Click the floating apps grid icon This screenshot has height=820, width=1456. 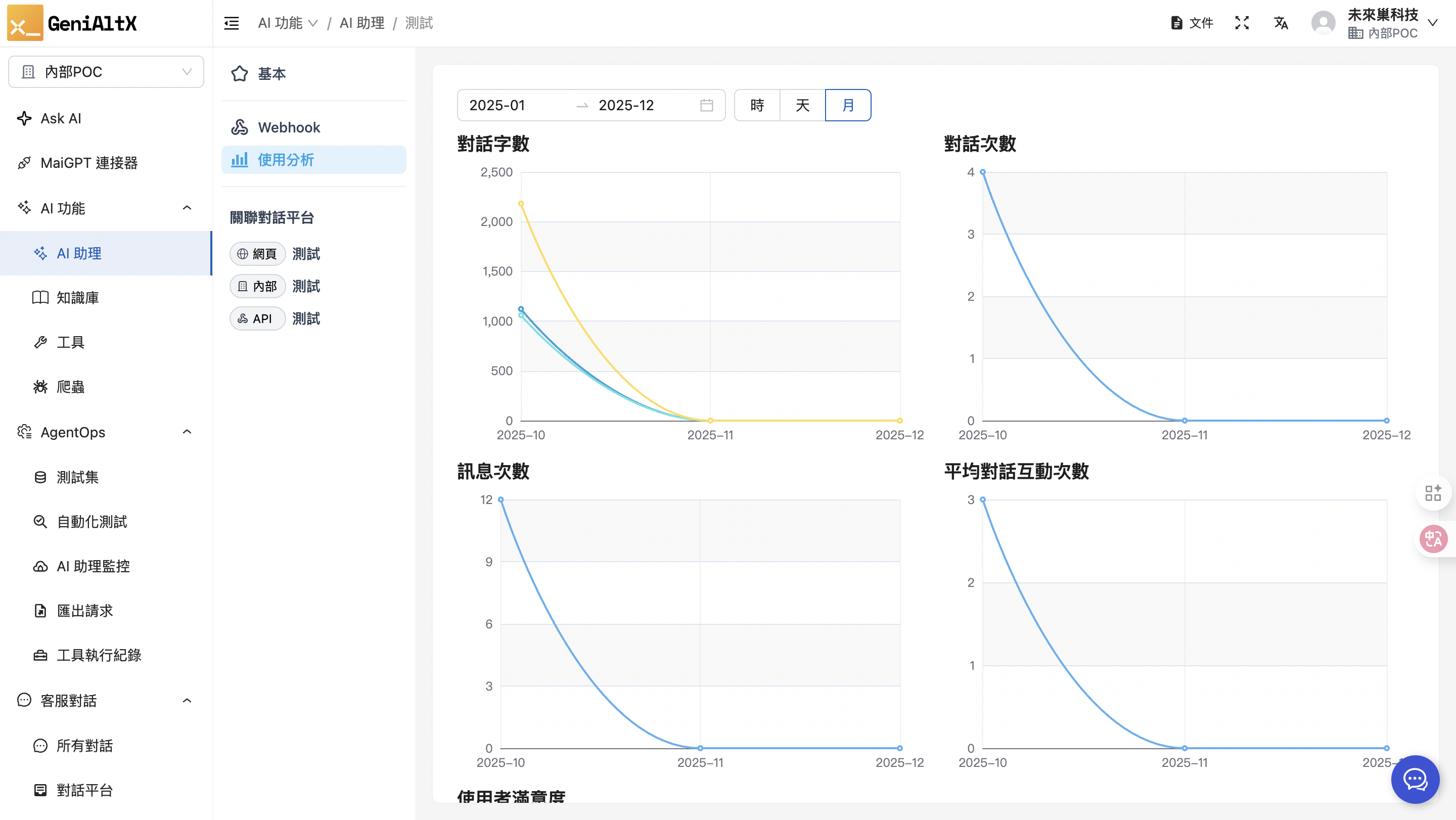1432,493
